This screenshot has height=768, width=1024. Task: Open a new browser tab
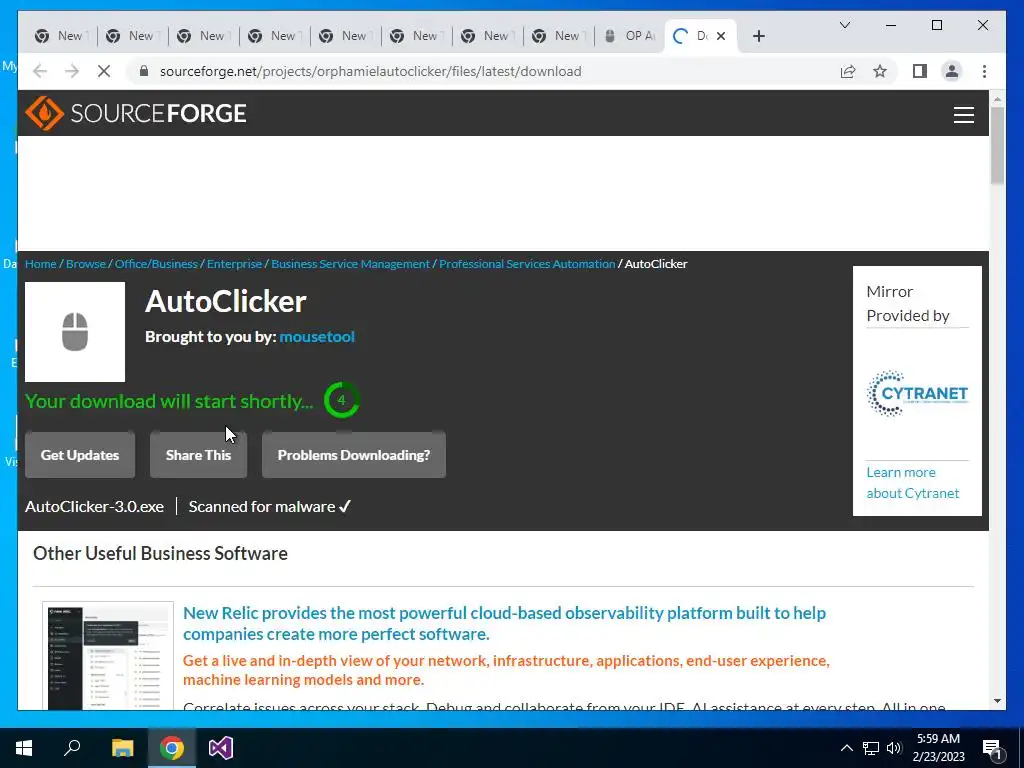(x=758, y=36)
